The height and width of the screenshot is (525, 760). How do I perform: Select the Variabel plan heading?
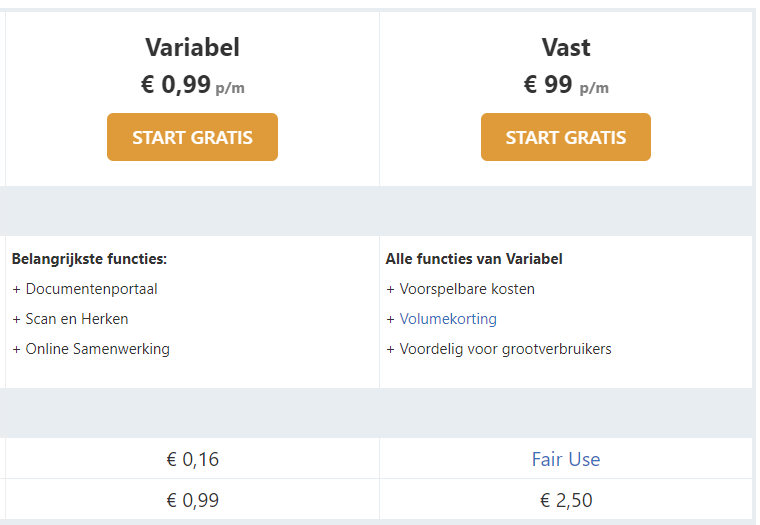coord(192,48)
